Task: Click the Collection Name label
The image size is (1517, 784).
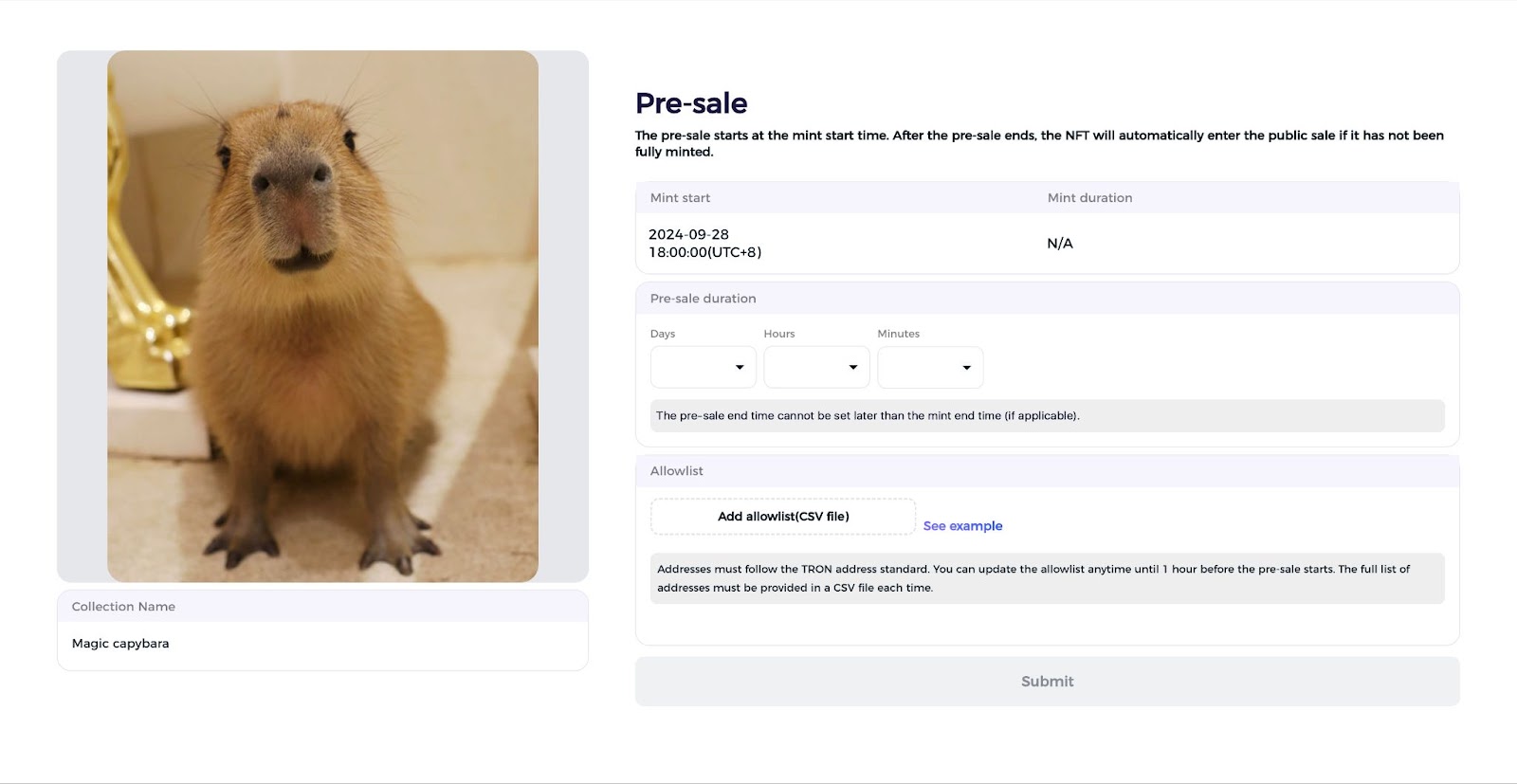Action: [123, 607]
